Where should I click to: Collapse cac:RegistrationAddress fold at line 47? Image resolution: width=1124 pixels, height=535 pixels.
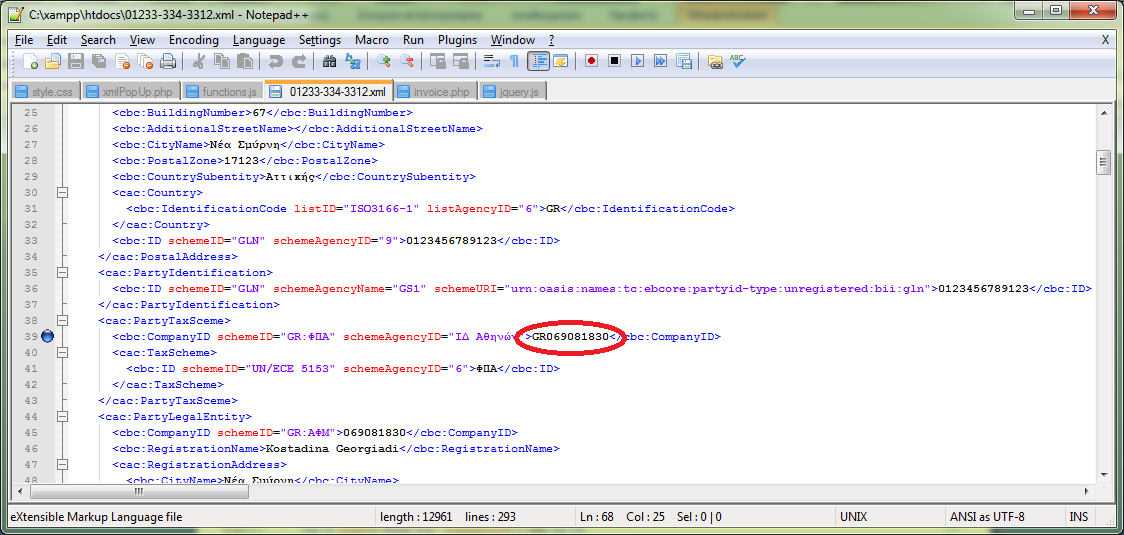tap(62, 465)
